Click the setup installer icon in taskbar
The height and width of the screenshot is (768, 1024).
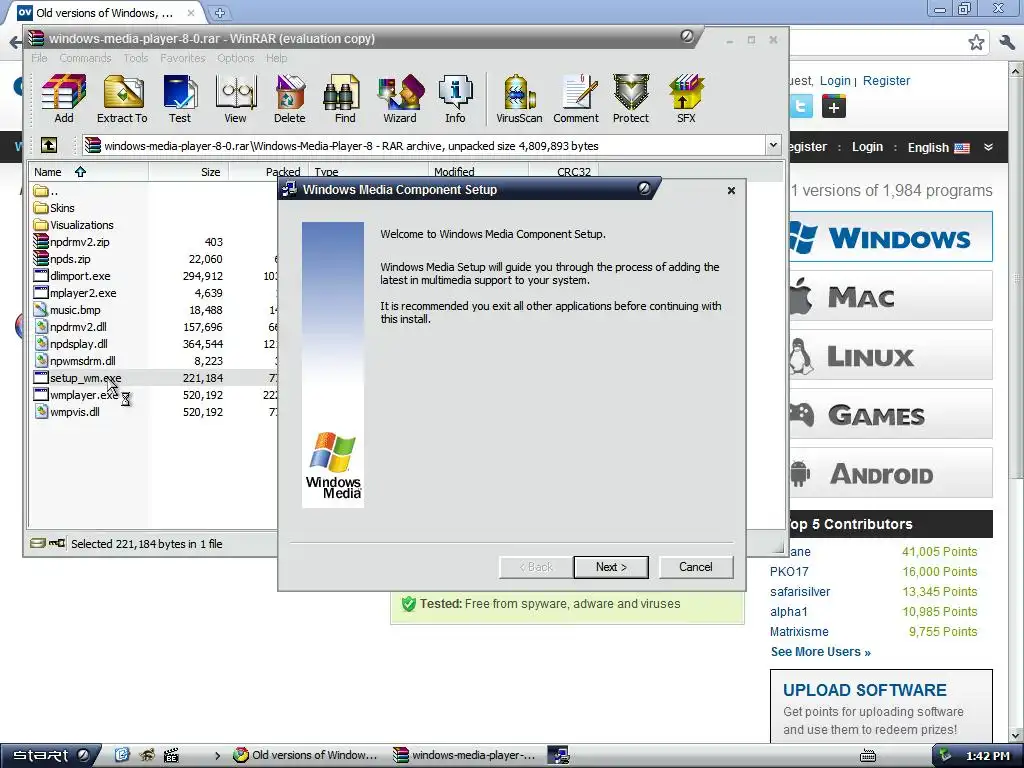[x=558, y=755]
